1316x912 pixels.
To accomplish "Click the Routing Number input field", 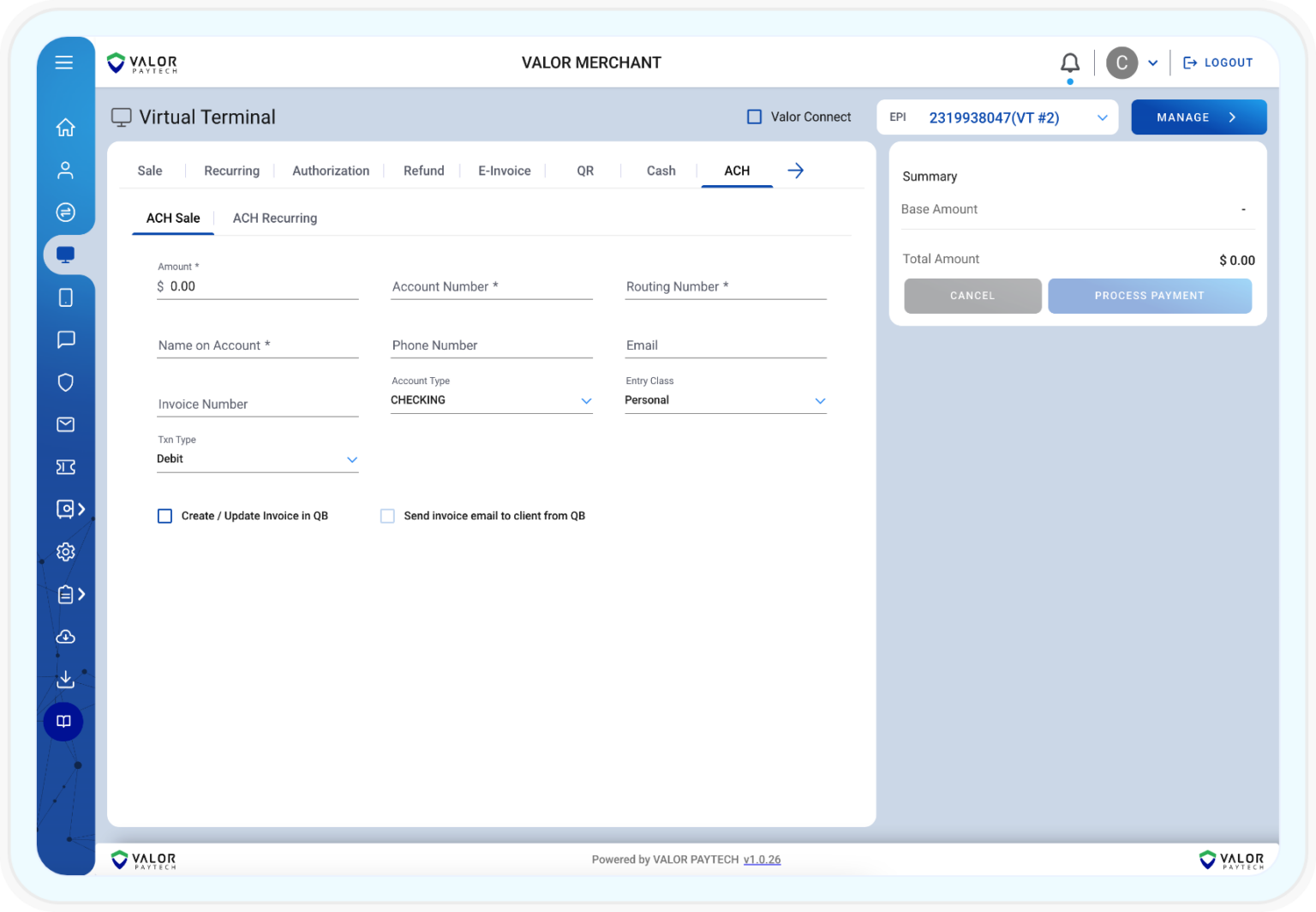I will point(725,287).
